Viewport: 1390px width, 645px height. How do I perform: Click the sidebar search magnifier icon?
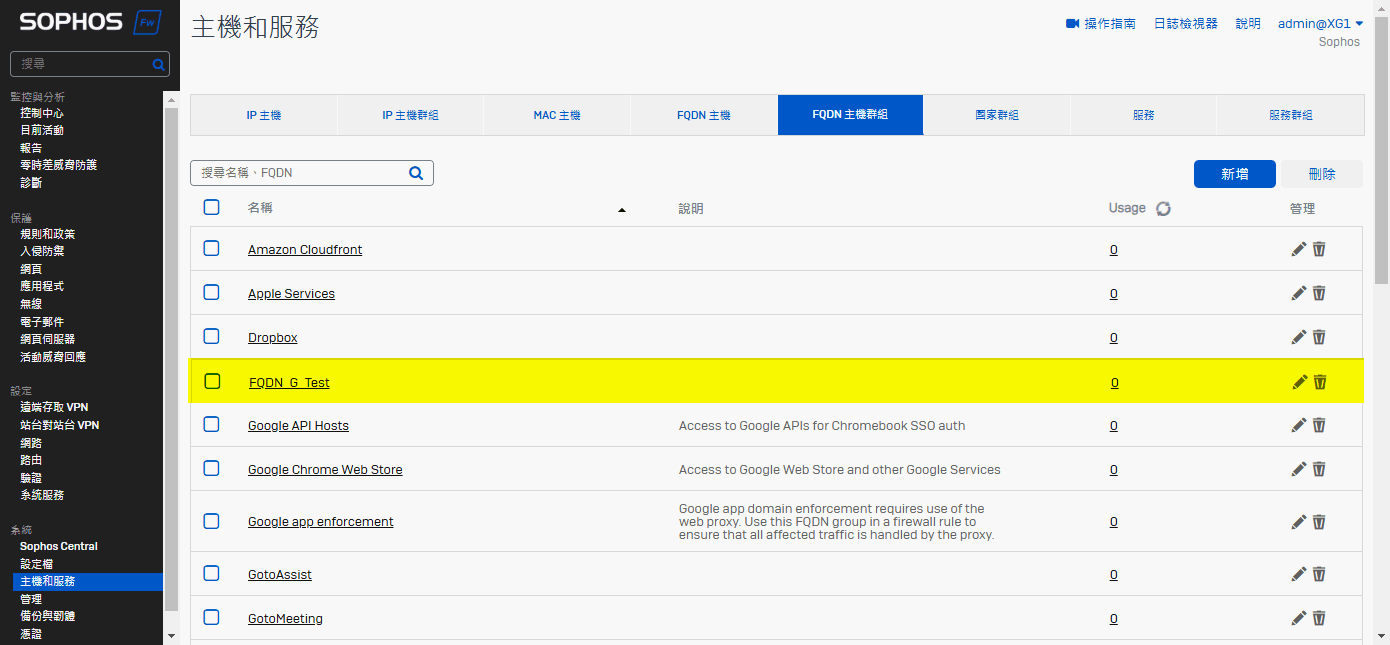[158, 64]
